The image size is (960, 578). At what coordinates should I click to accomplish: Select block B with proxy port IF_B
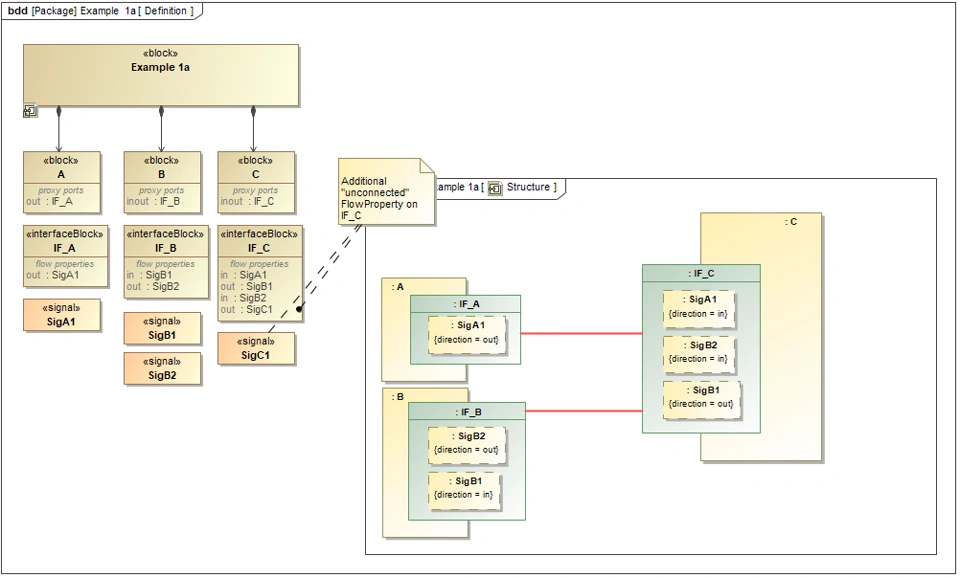tap(162, 182)
